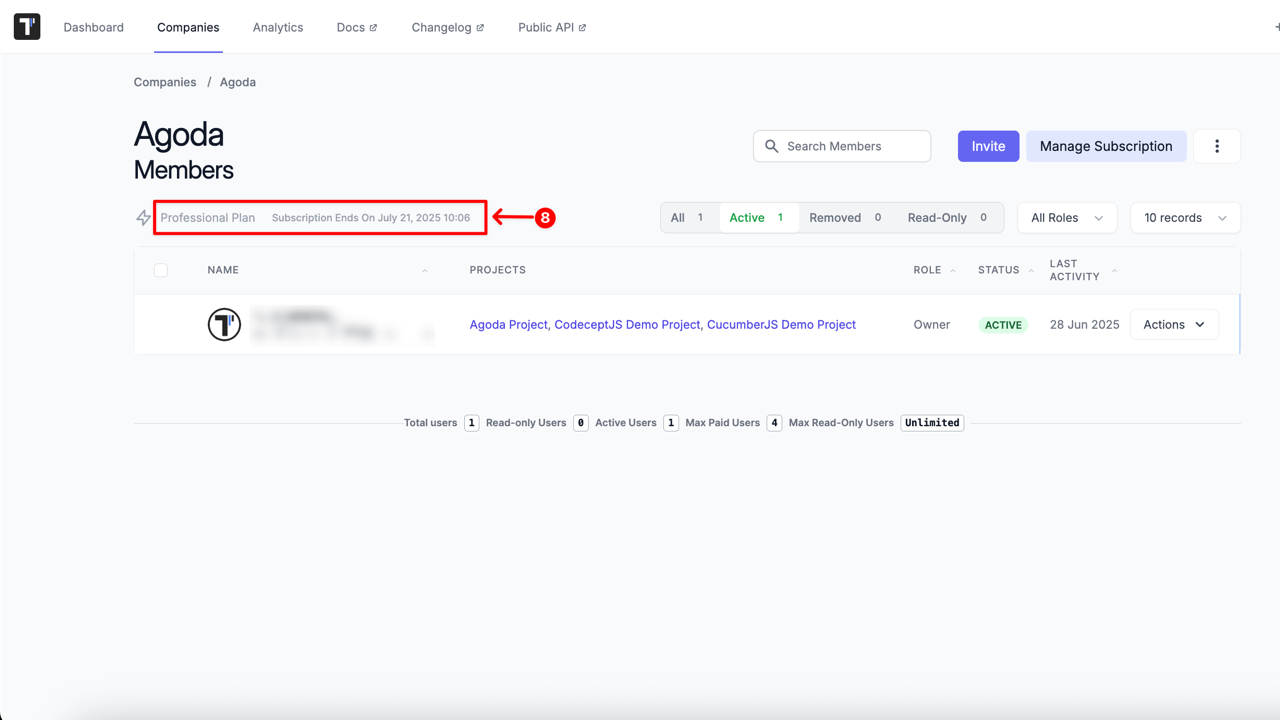Switch to the Removed members filter
The height and width of the screenshot is (720, 1280).
(845, 218)
